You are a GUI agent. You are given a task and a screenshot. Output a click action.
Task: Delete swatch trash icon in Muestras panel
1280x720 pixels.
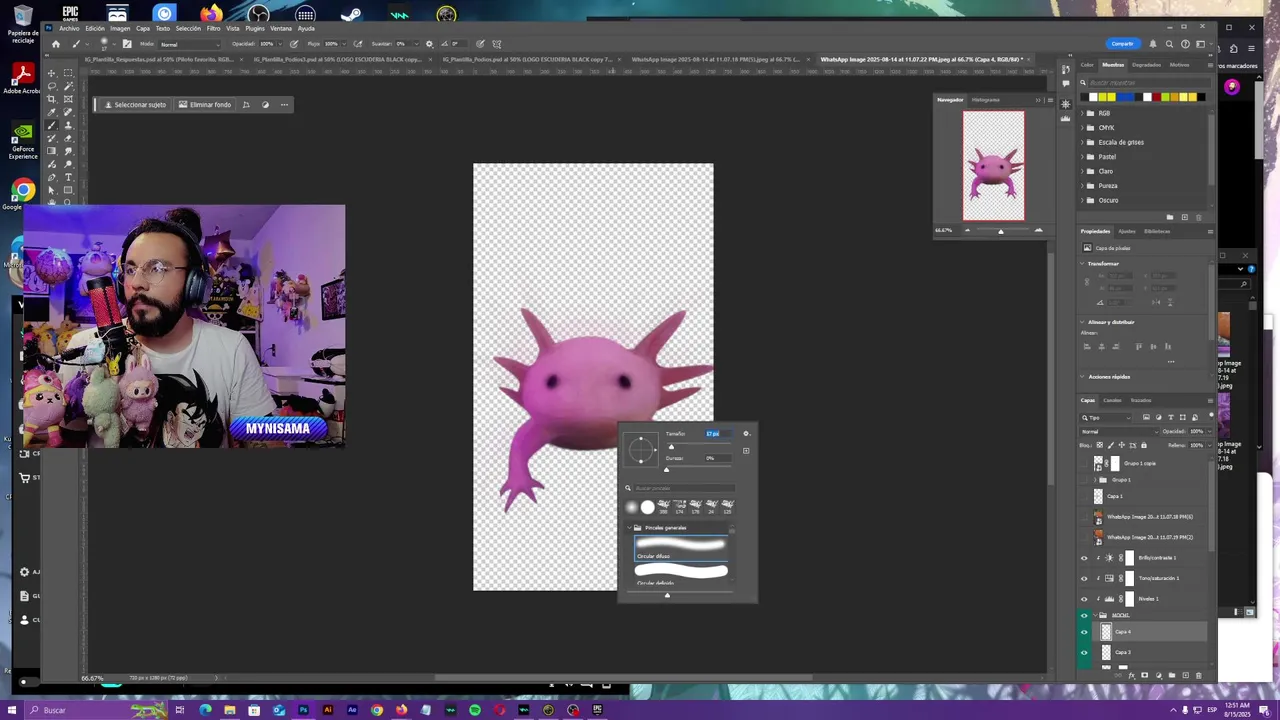(x=1198, y=217)
